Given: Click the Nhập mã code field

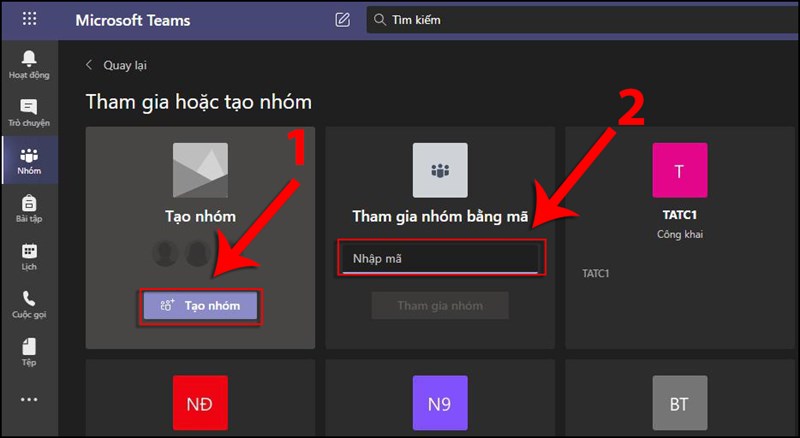Looking at the screenshot, I should (440, 259).
